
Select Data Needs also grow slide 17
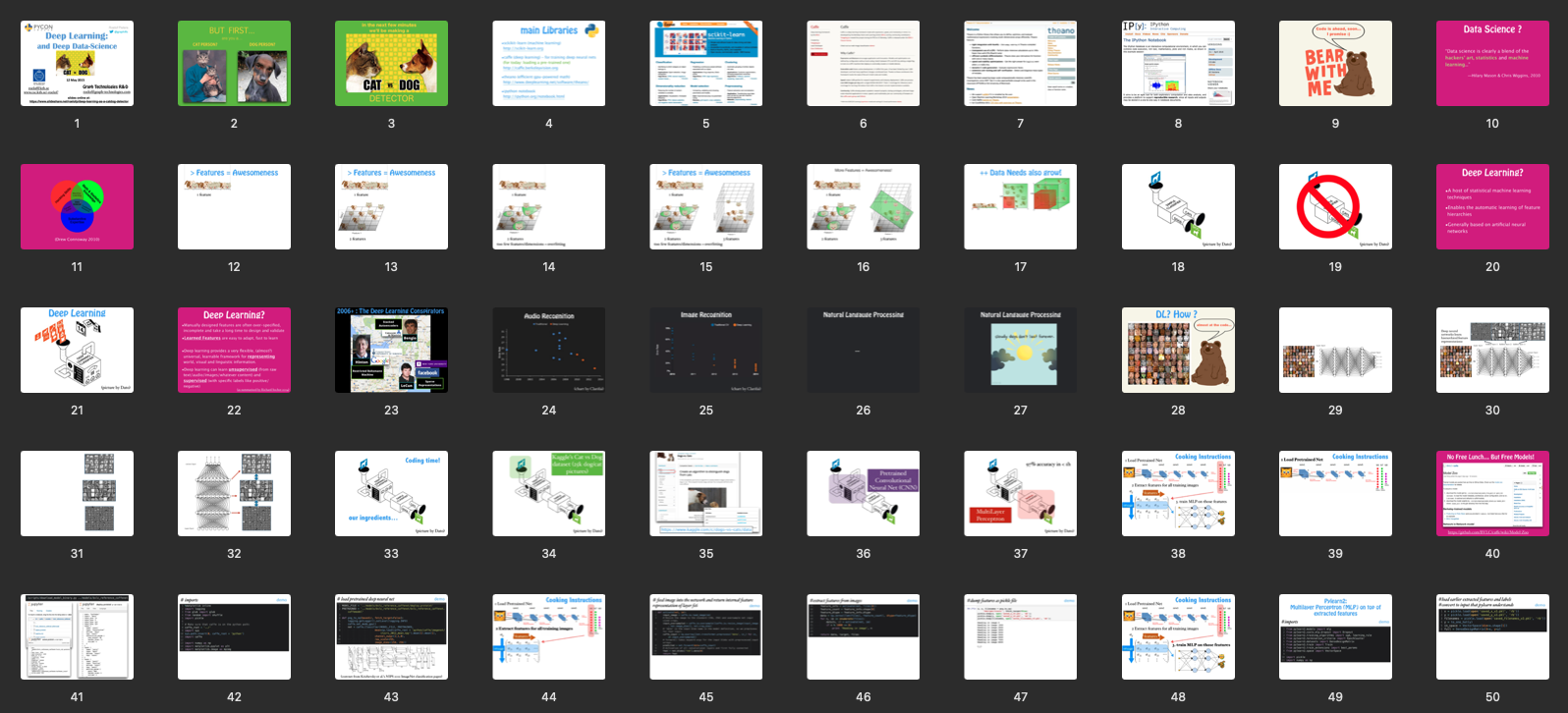pos(1020,206)
